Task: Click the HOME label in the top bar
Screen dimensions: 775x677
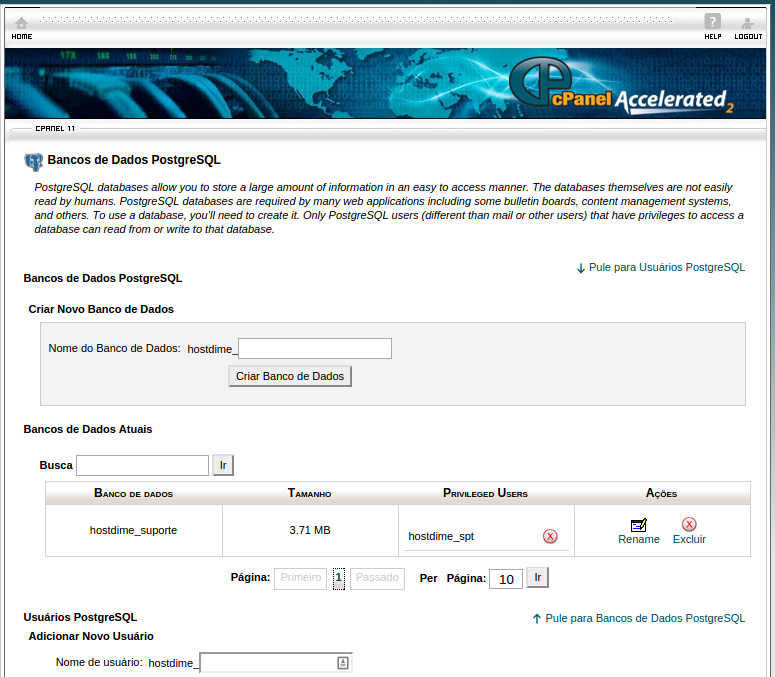Action: point(22,37)
